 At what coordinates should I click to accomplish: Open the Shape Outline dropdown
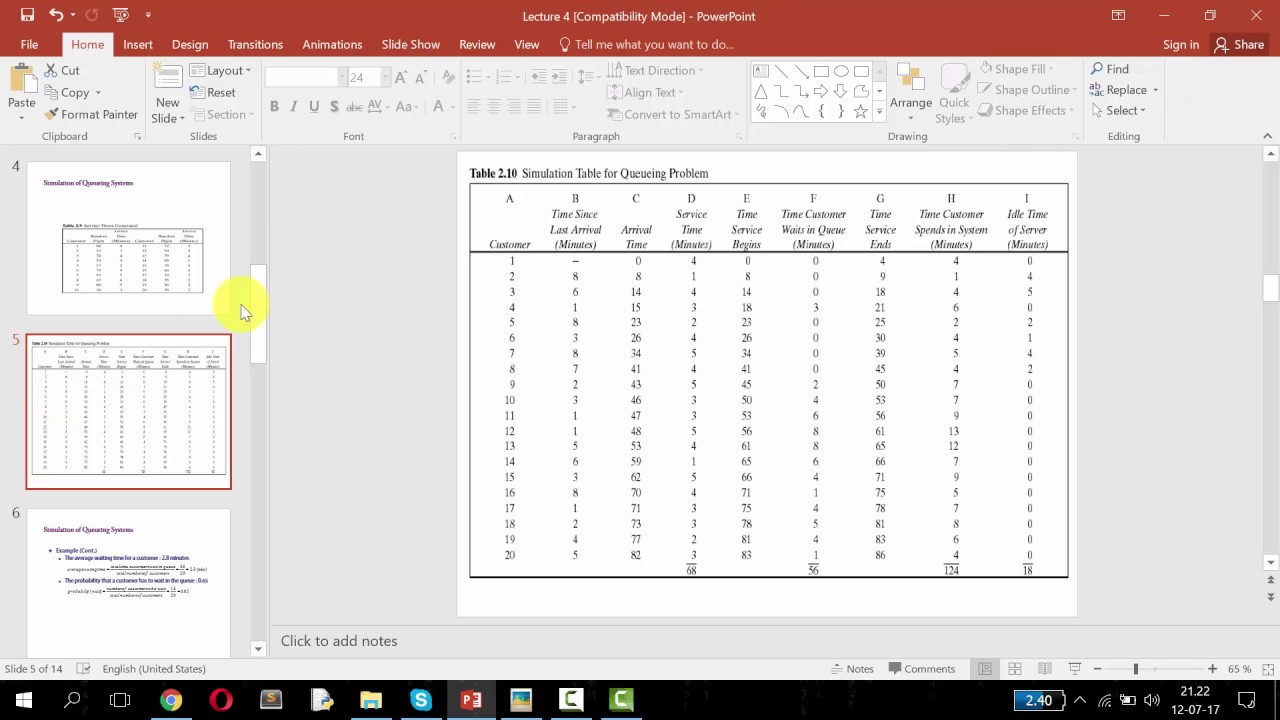[x=1025, y=89]
